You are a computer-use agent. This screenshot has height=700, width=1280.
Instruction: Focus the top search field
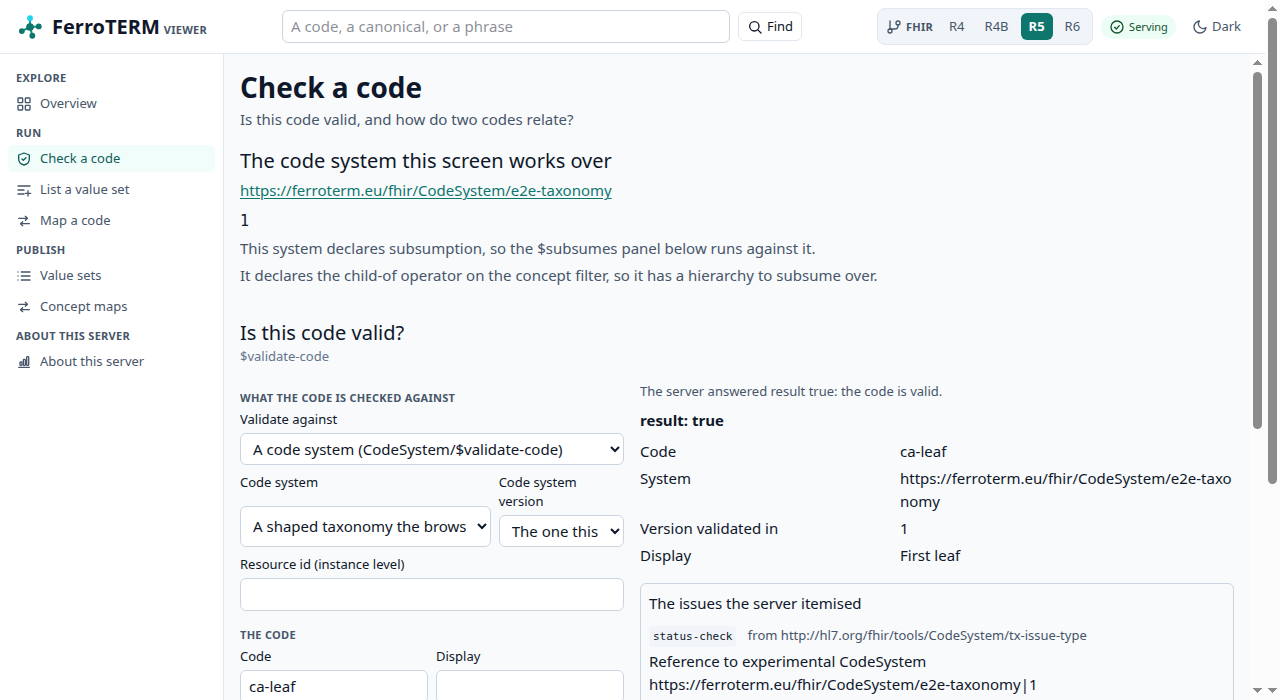[x=506, y=27]
